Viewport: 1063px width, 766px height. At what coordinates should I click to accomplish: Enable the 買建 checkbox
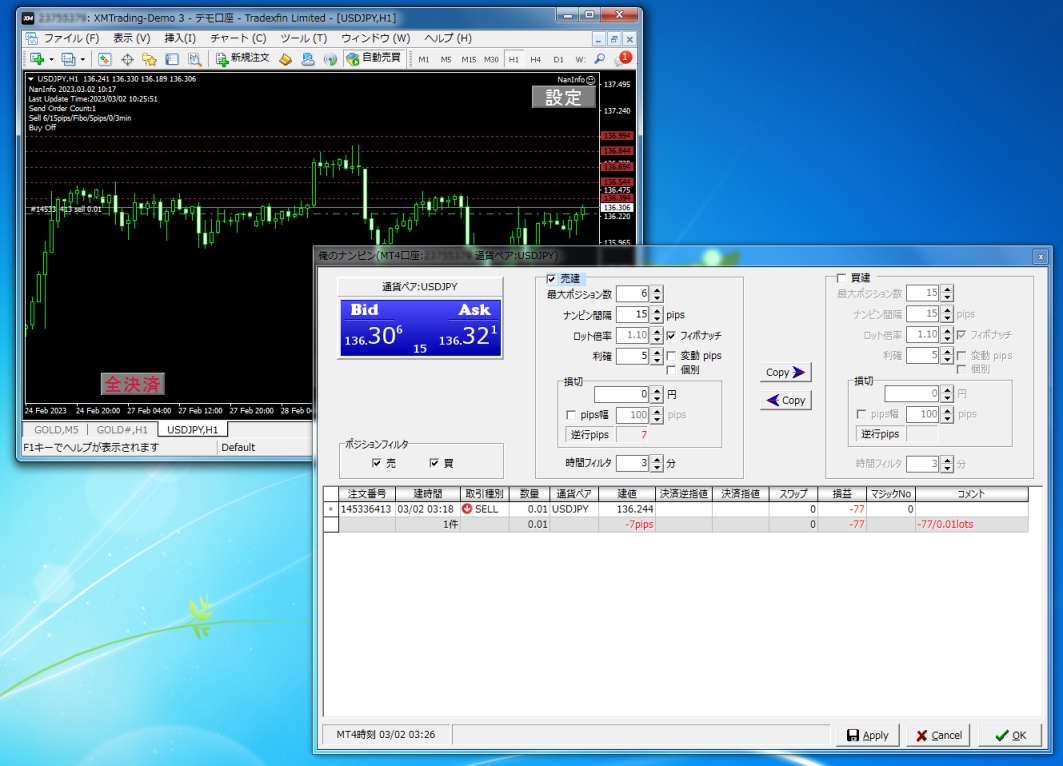[x=841, y=278]
